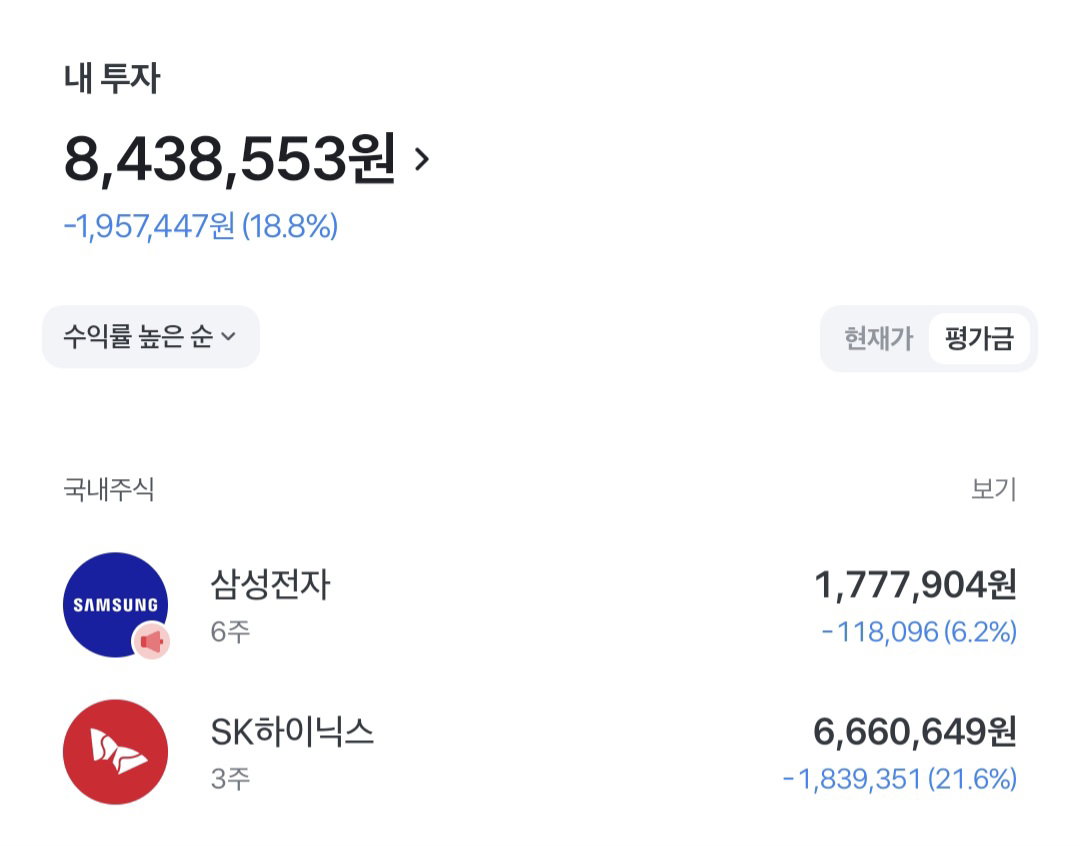The width and height of the screenshot is (1080, 846).
Task: Select Samsung valuation 1,777,904원
Action: pyautogui.click(x=915, y=585)
